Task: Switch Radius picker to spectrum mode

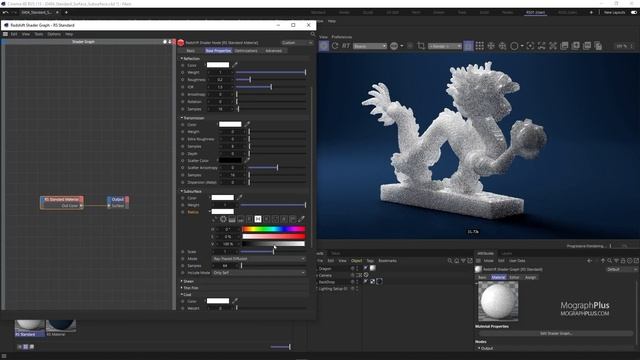Action: pyautogui.click(x=232, y=219)
